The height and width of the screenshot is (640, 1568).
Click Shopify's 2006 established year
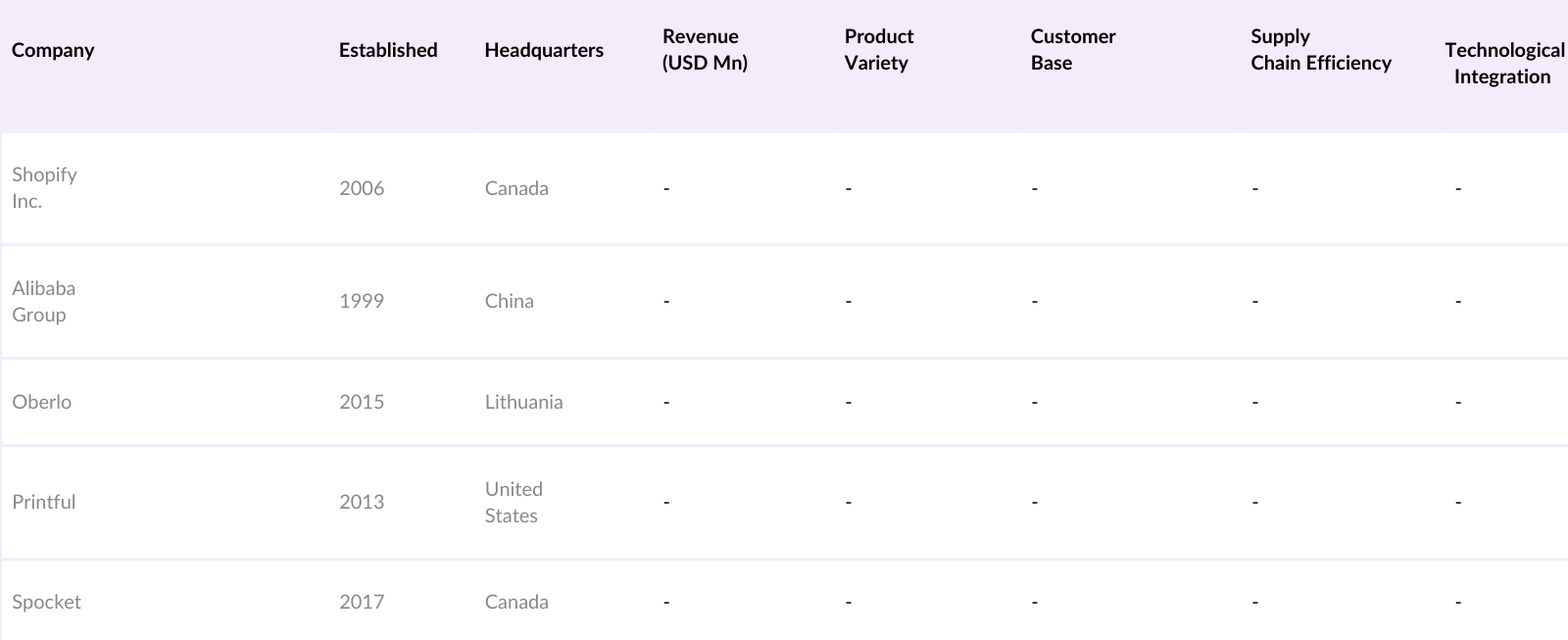pyautogui.click(x=362, y=188)
